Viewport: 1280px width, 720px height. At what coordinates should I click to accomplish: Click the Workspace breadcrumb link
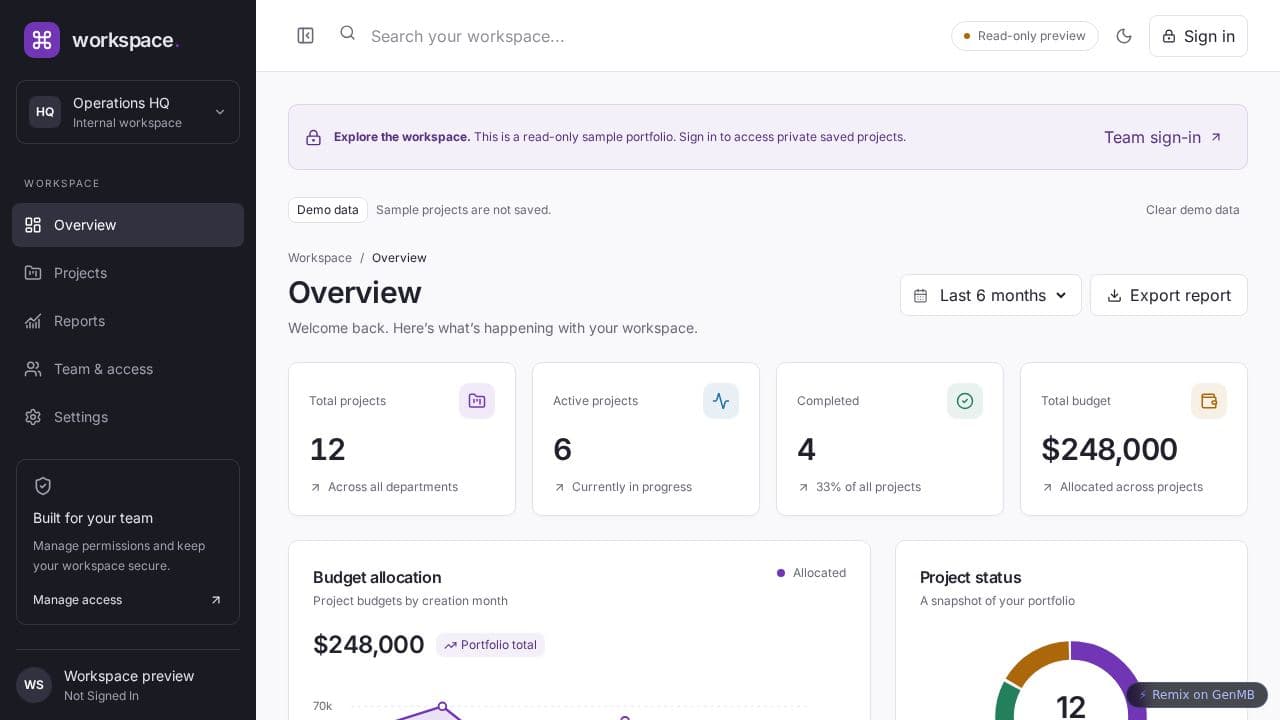[320, 258]
